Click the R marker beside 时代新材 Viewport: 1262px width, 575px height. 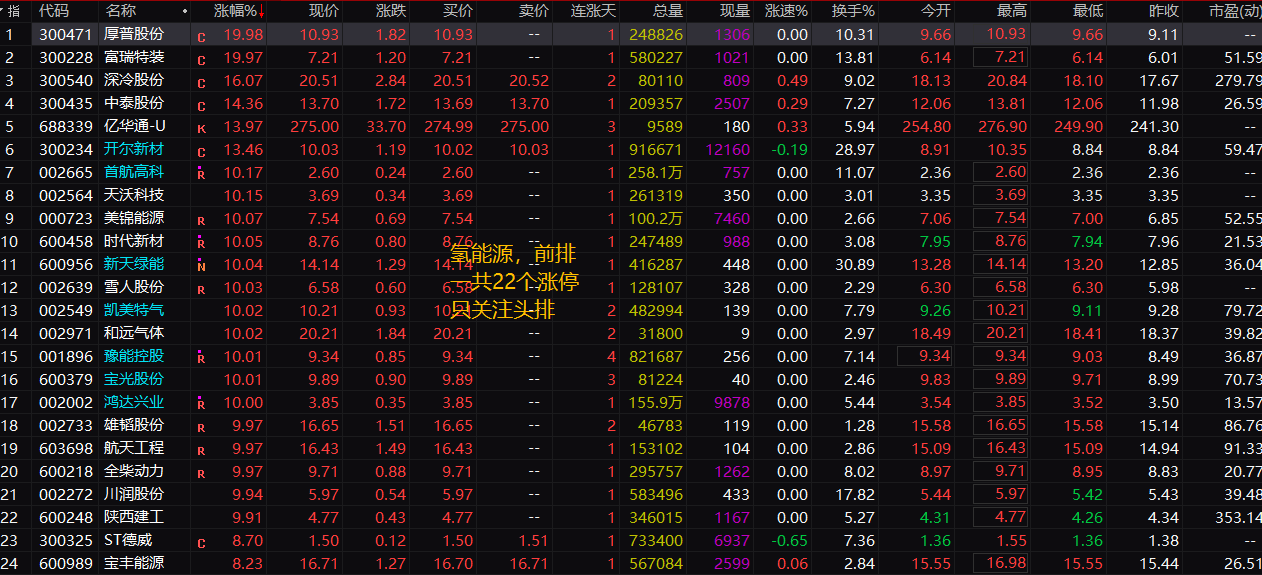(x=201, y=242)
